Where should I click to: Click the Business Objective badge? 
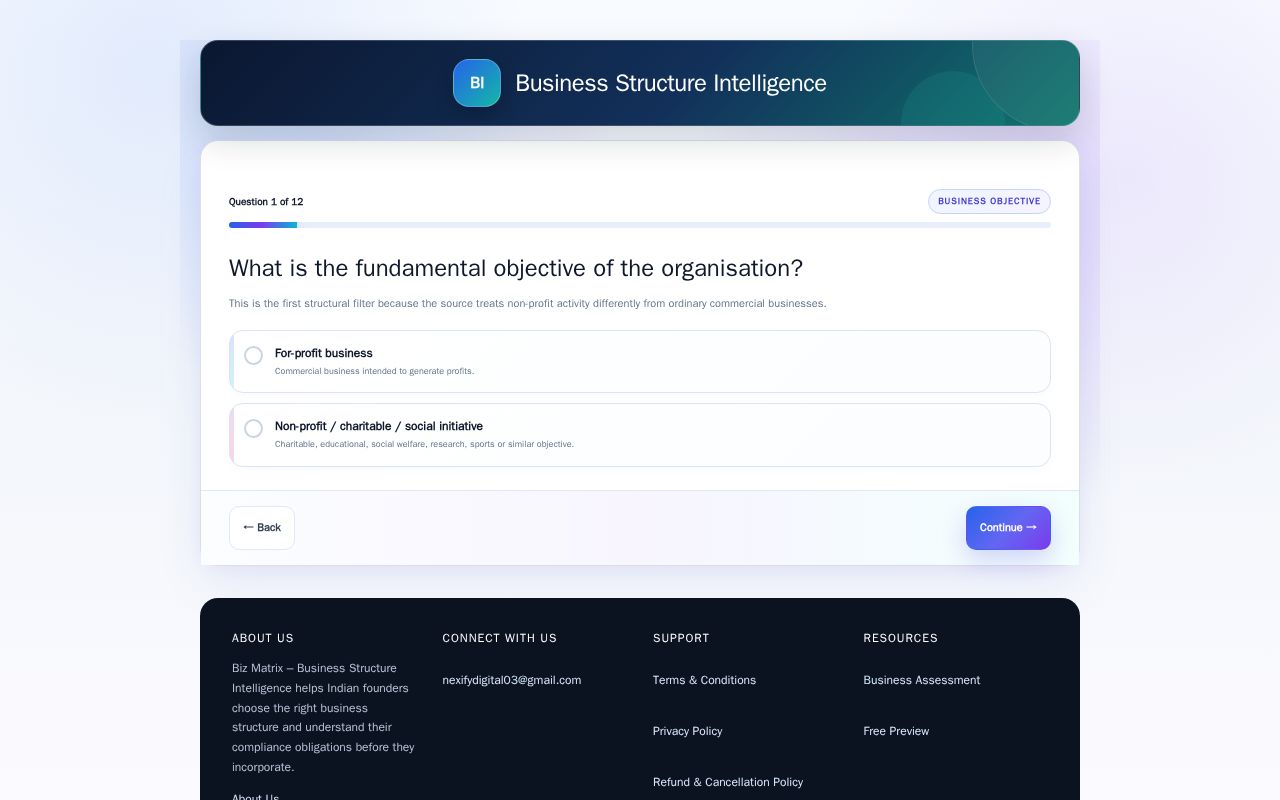point(989,201)
